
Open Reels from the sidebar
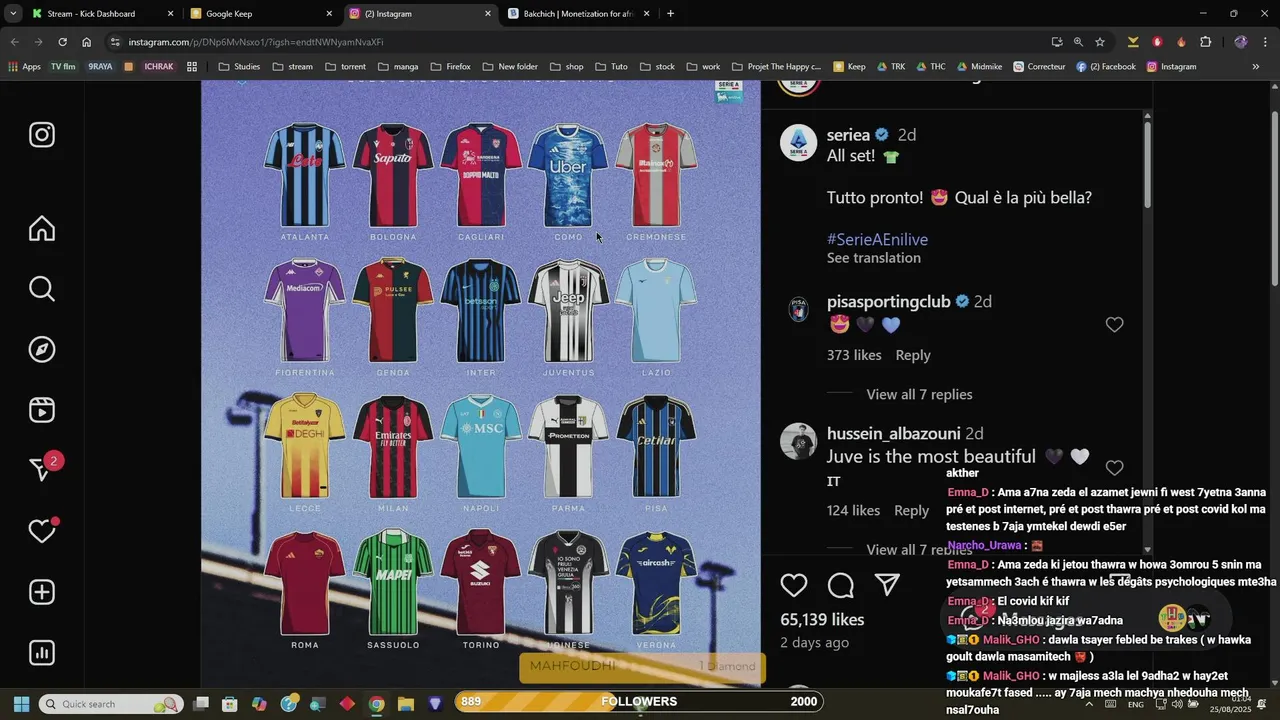[42, 410]
